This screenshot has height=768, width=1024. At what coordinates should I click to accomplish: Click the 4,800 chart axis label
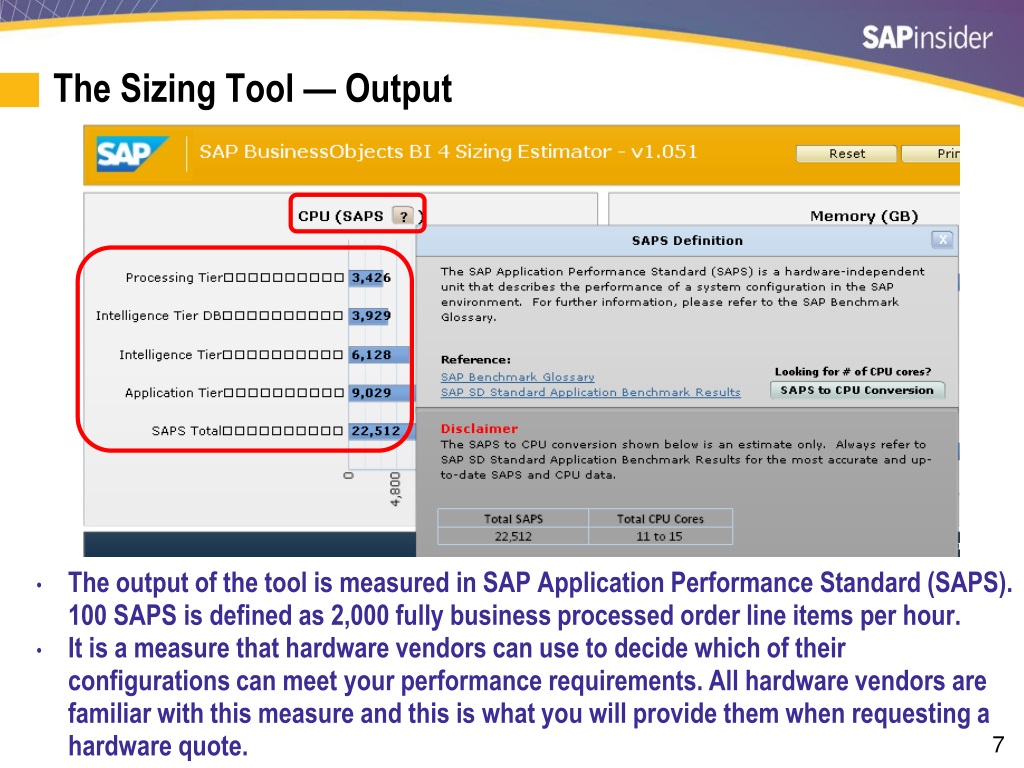(395, 488)
